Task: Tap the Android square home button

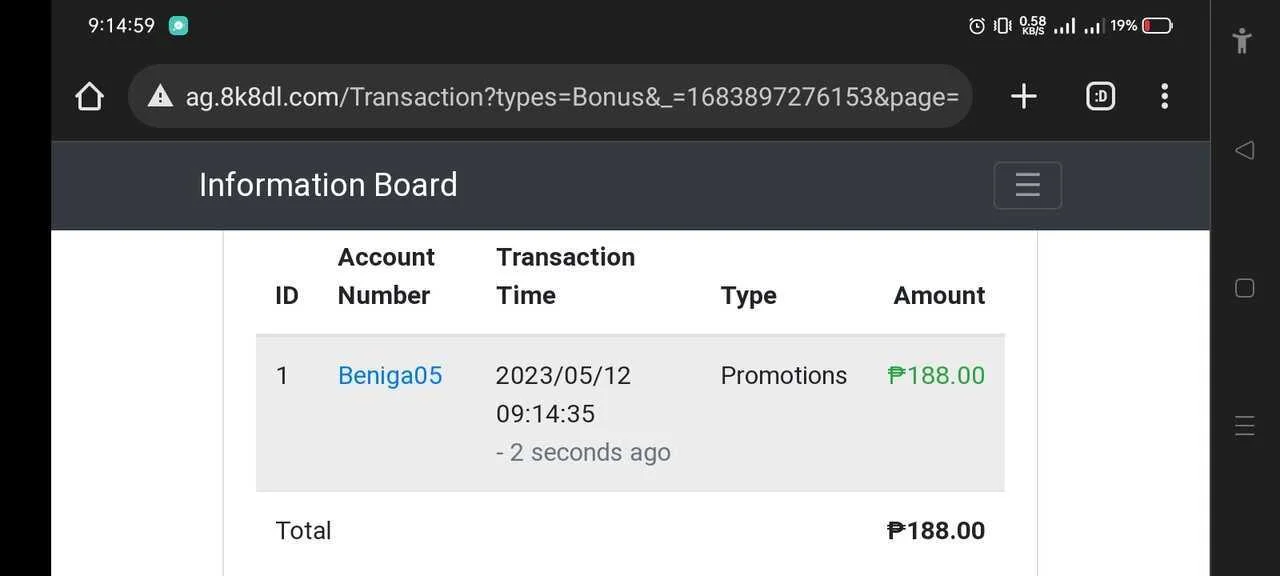Action: point(1244,288)
